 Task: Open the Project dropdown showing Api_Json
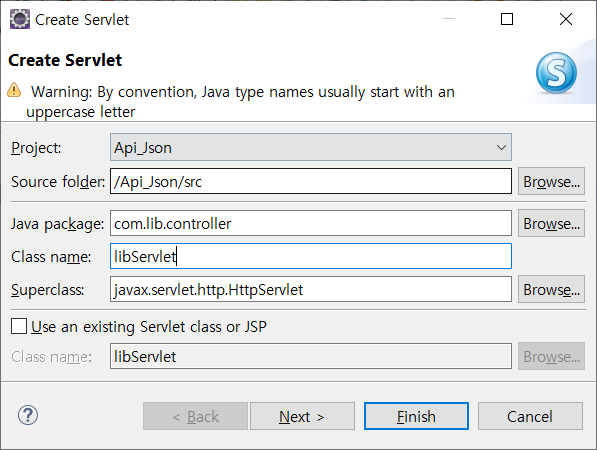(x=311, y=147)
